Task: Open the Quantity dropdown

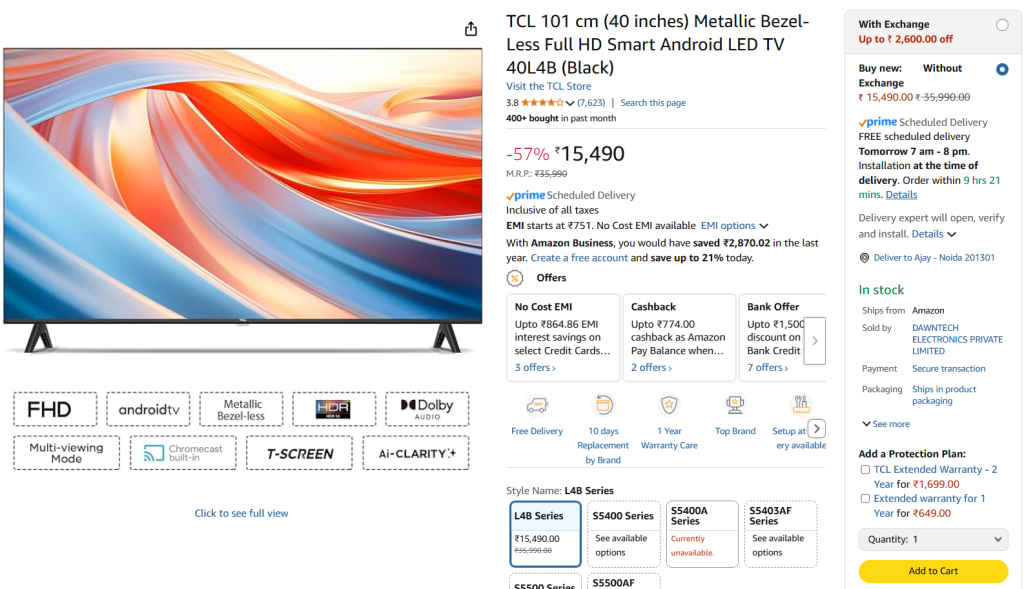Action: pyautogui.click(x=932, y=539)
